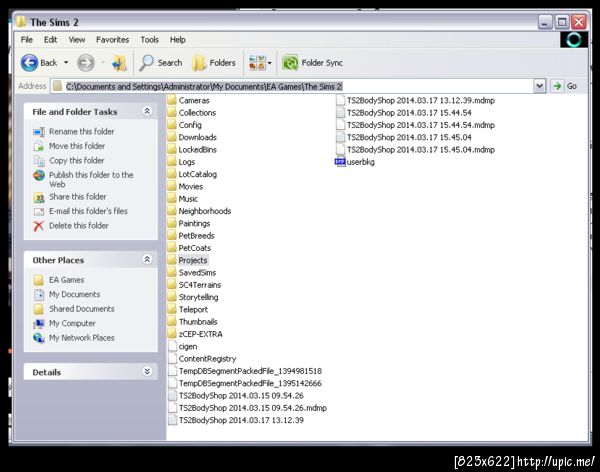
Task: Toggle the Folders pane
Action: pyautogui.click(x=214, y=63)
